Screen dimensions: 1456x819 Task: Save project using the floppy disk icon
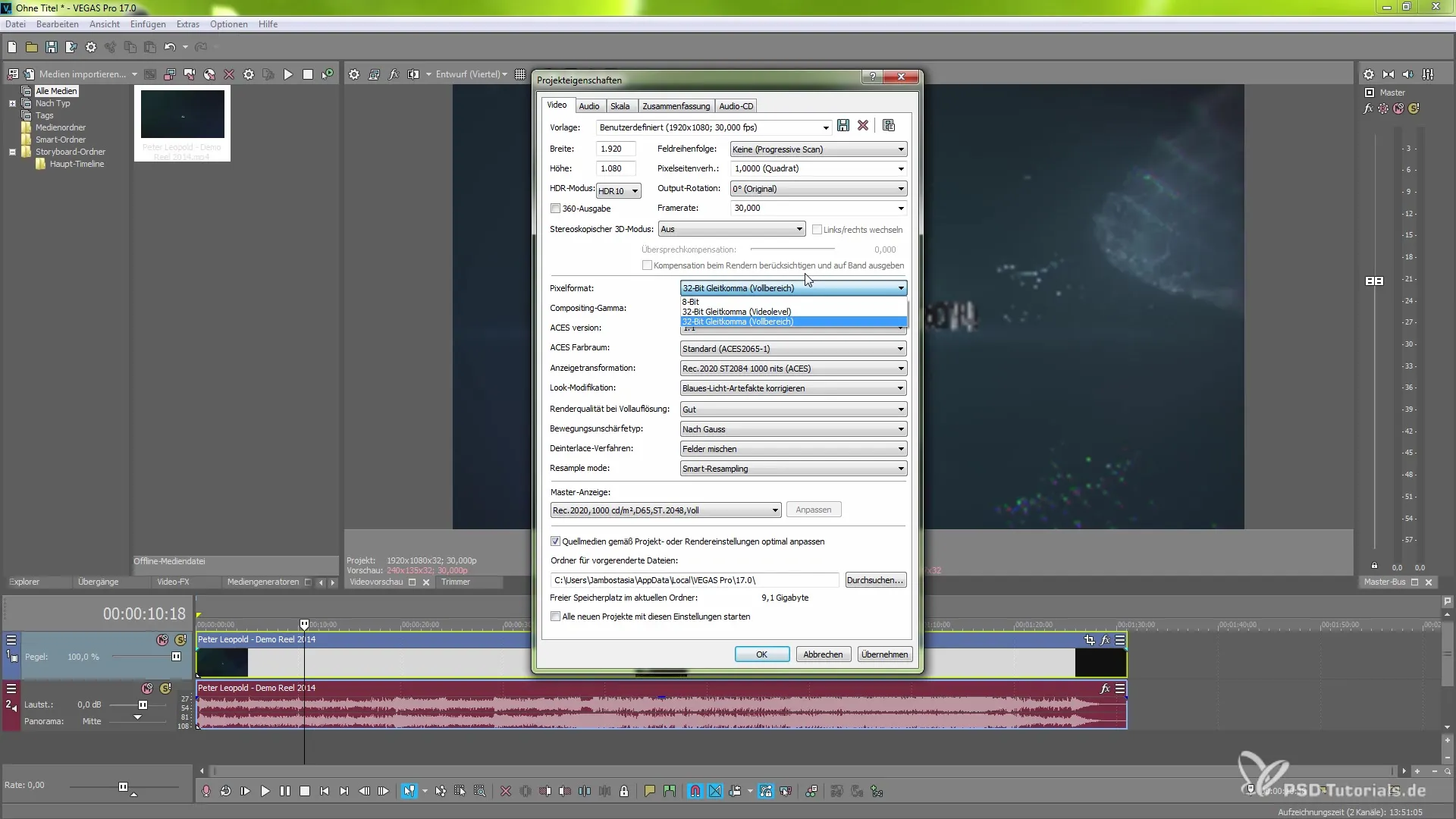click(x=52, y=47)
